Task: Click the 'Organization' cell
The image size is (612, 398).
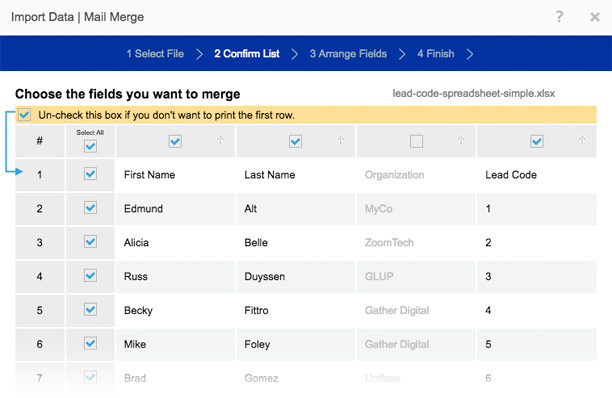Action: point(416,175)
